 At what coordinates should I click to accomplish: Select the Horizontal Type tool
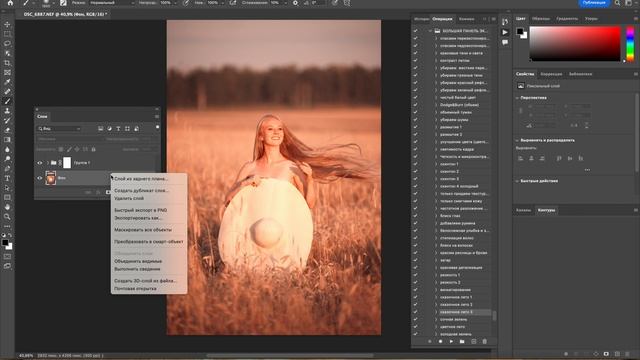[7, 178]
